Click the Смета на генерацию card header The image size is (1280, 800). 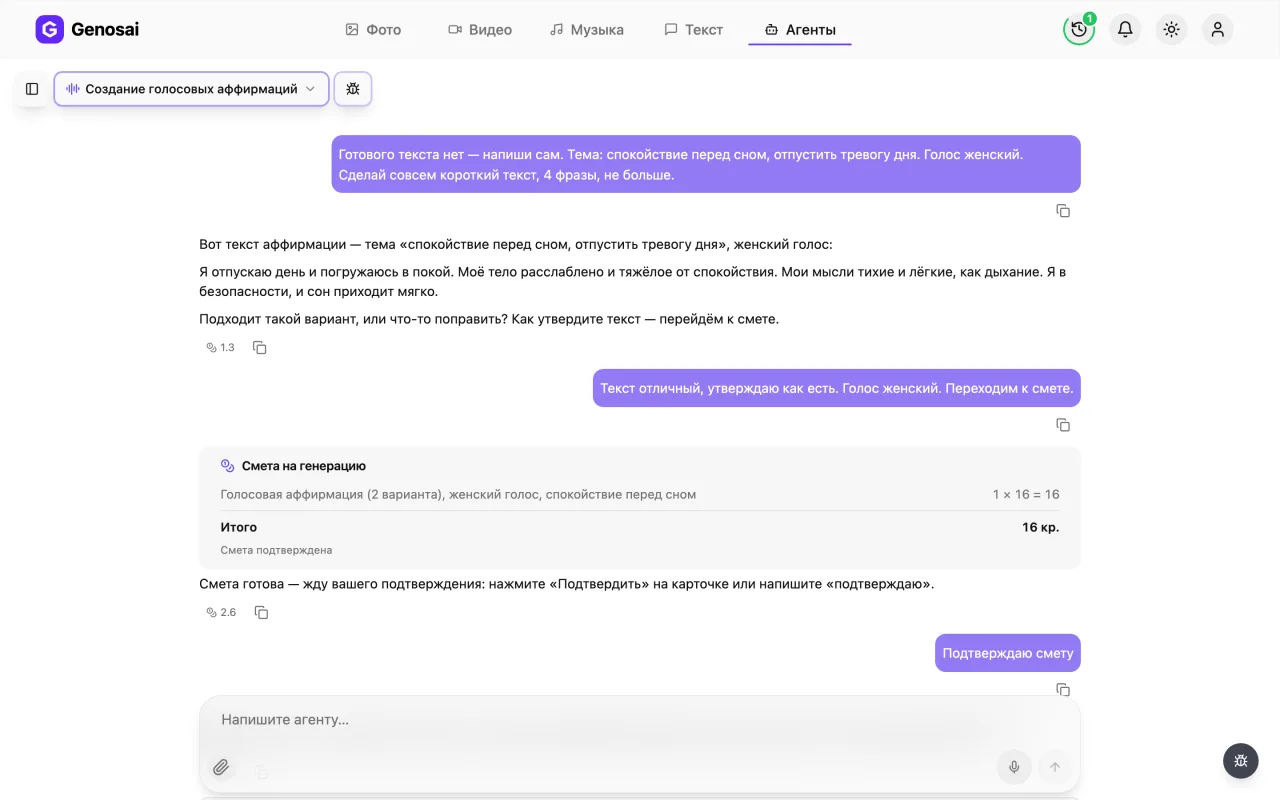pyautogui.click(x=293, y=466)
